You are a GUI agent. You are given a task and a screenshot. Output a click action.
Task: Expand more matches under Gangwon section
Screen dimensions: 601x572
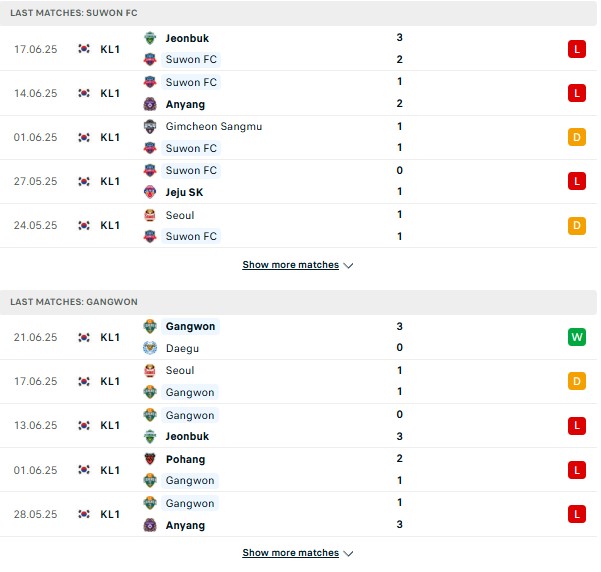coord(291,553)
